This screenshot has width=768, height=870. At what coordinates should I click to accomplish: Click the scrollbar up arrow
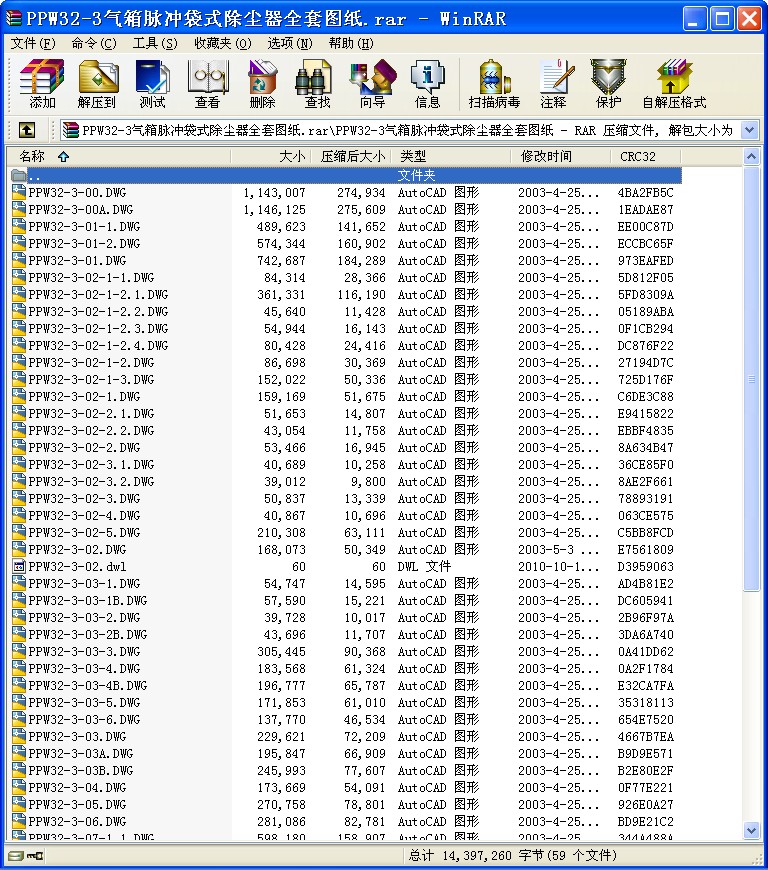(751, 157)
